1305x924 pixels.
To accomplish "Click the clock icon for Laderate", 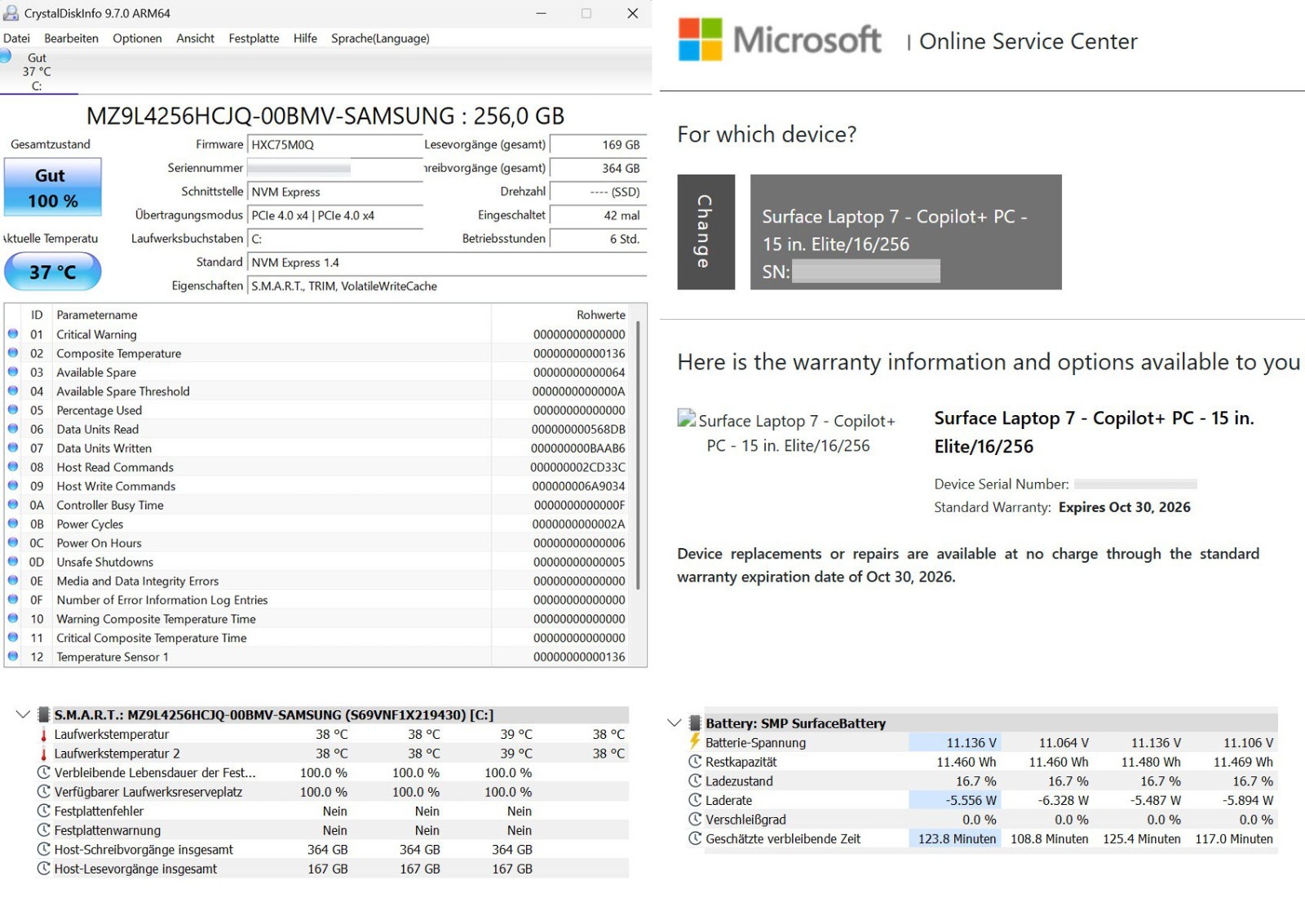I will (x=695, y=800).
